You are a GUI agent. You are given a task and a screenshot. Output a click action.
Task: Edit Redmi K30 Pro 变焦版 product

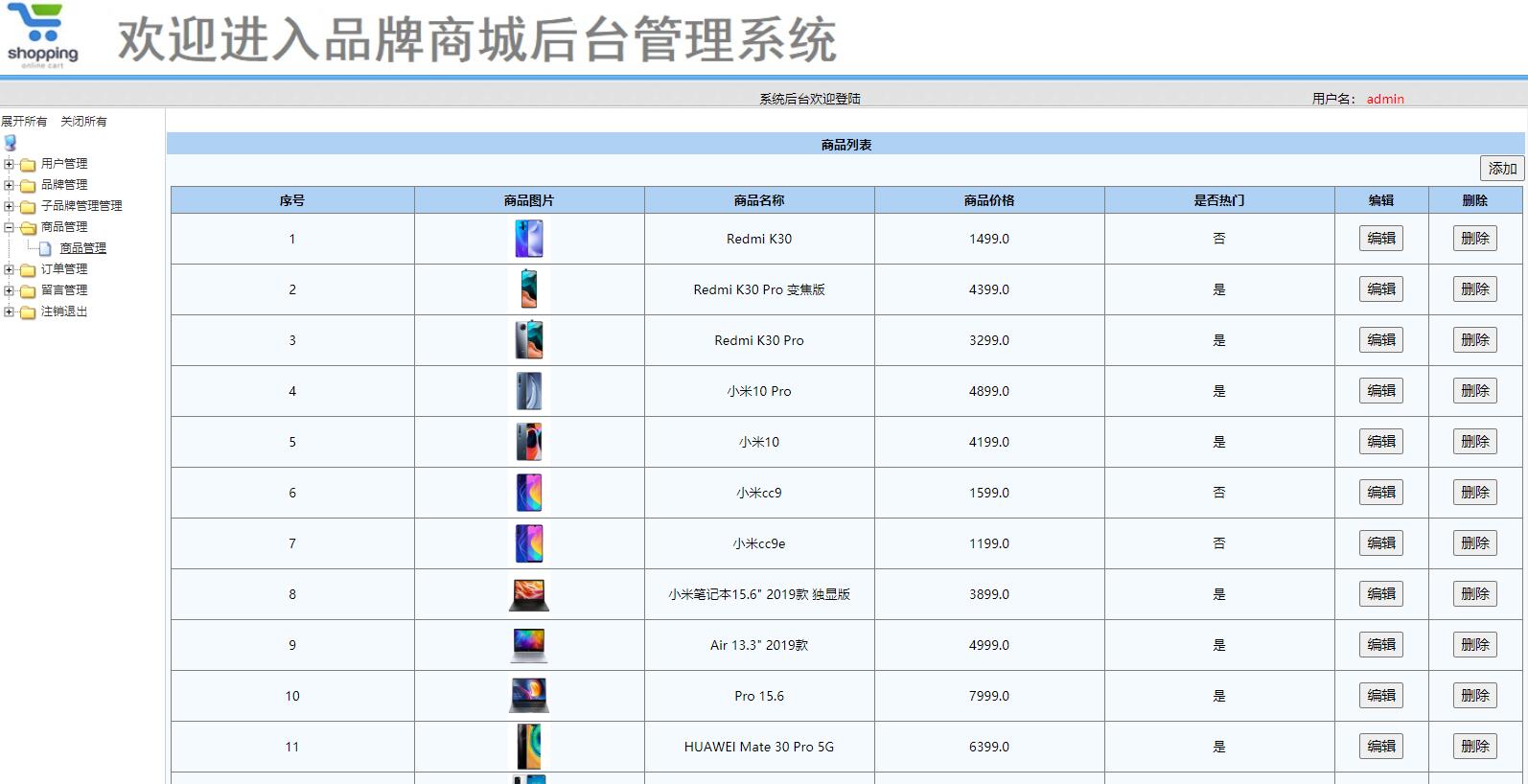click(1381, 289)
